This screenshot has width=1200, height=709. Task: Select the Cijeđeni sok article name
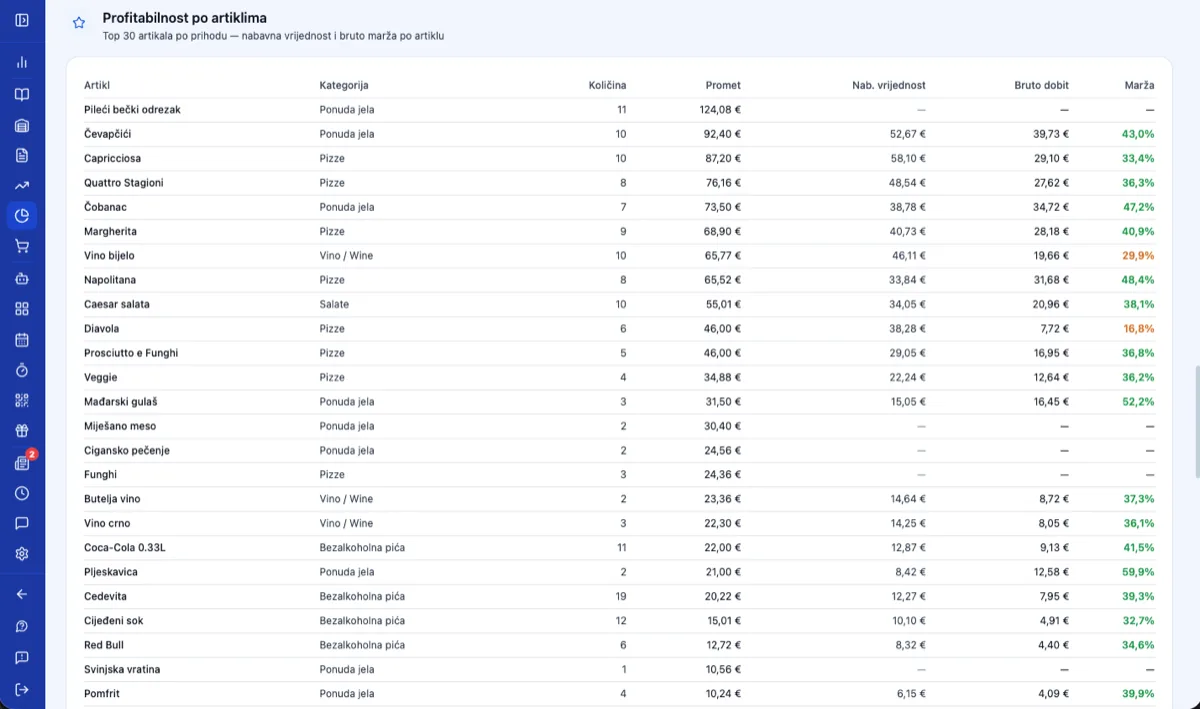point(114,620)
